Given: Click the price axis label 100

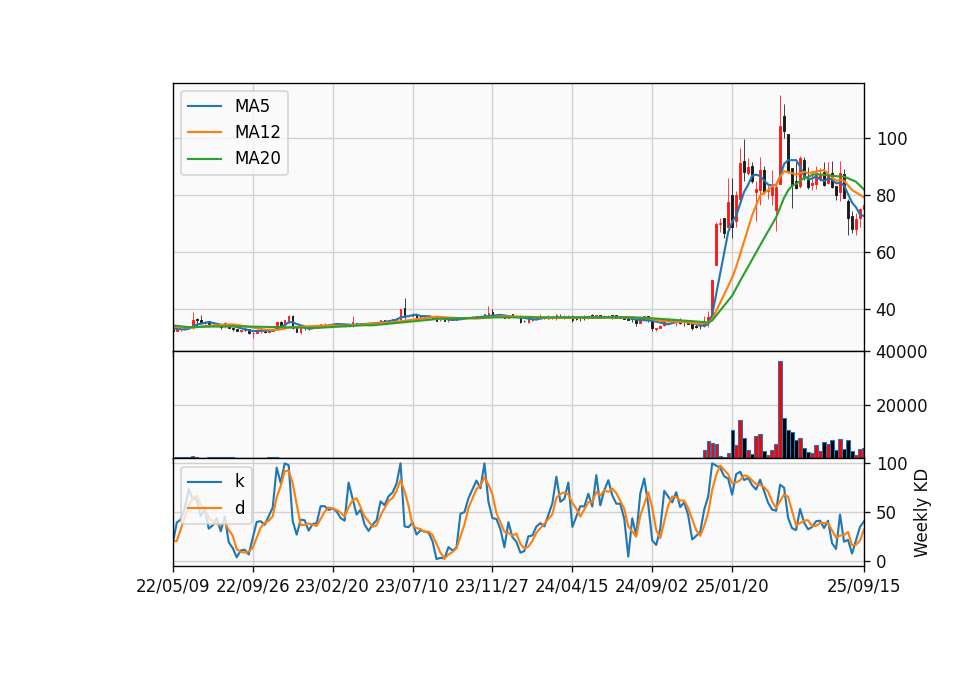Looking at the screenshot, I should coord(892,139).
